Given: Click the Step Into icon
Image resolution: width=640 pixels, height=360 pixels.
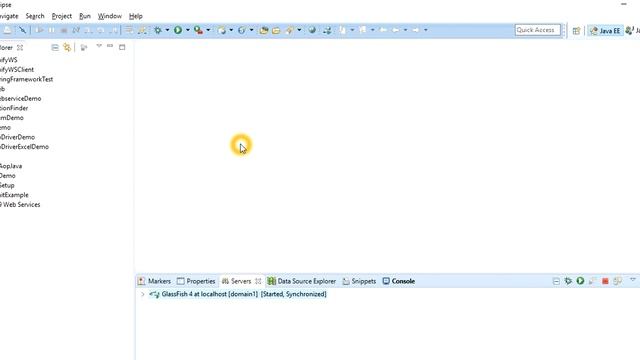Looking at the screenshot, I should [88, 30].
